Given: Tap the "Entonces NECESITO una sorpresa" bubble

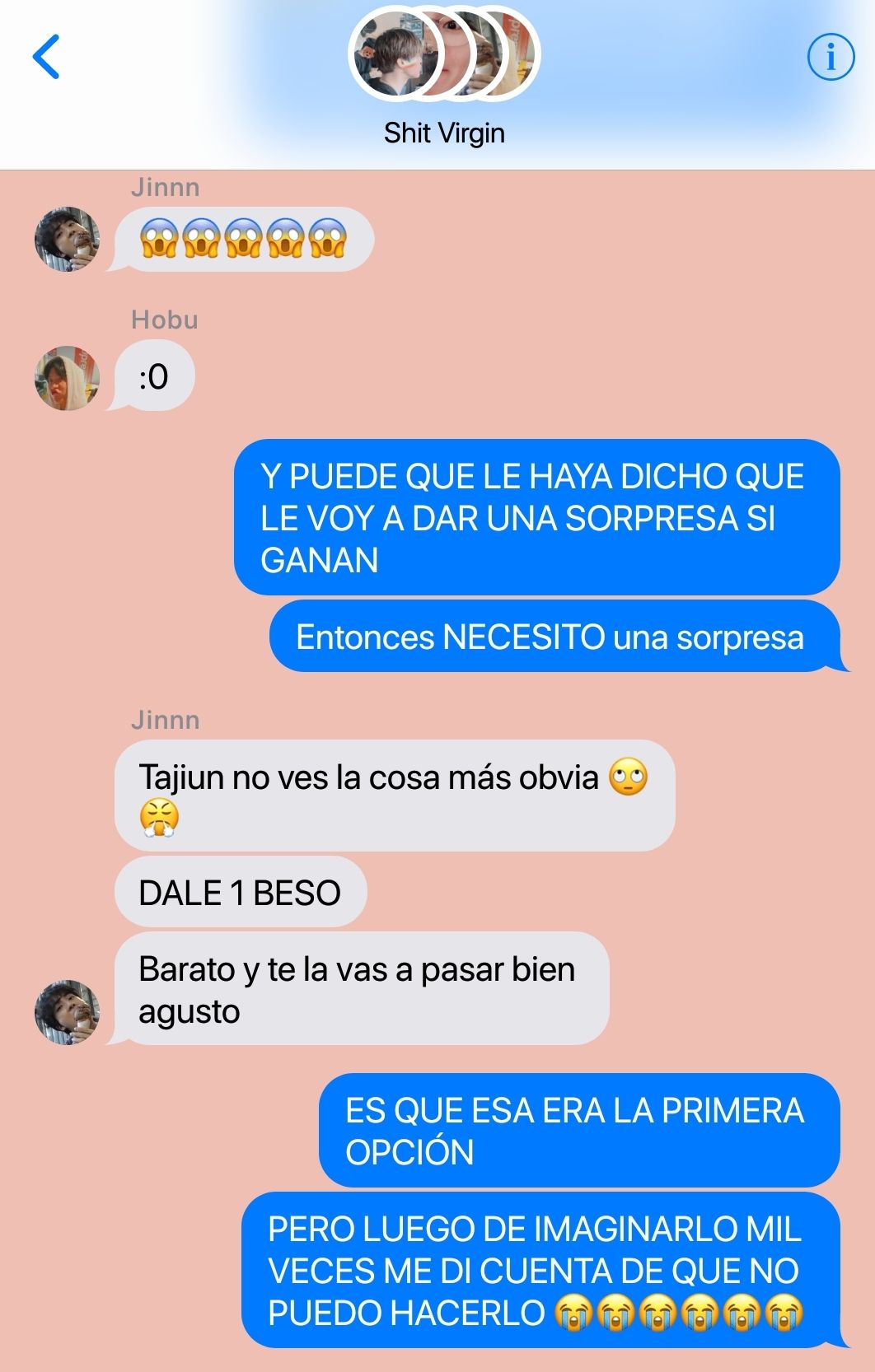Looking at the screenshot, I should pyautogui.click(x=554, y=637).
